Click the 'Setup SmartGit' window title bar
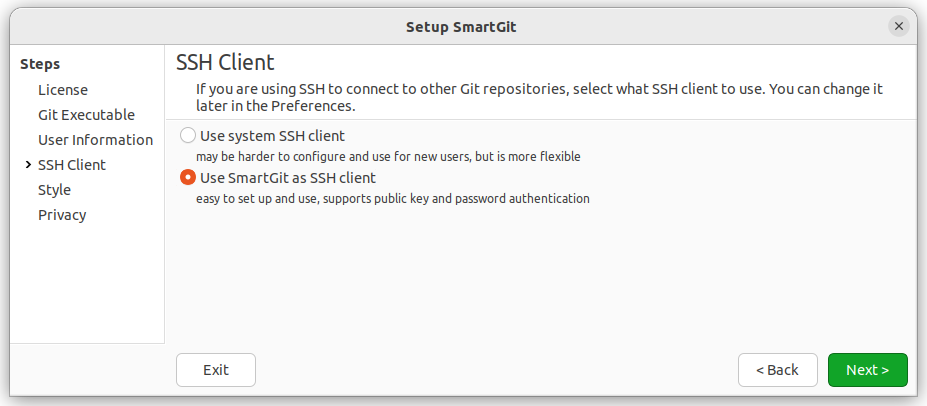927x406 pixels. [x=461, y=27]
